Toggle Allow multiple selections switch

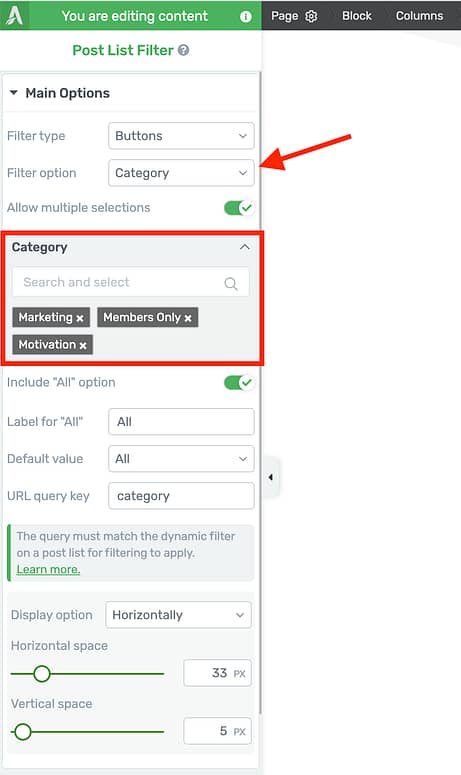click(239, 208)
